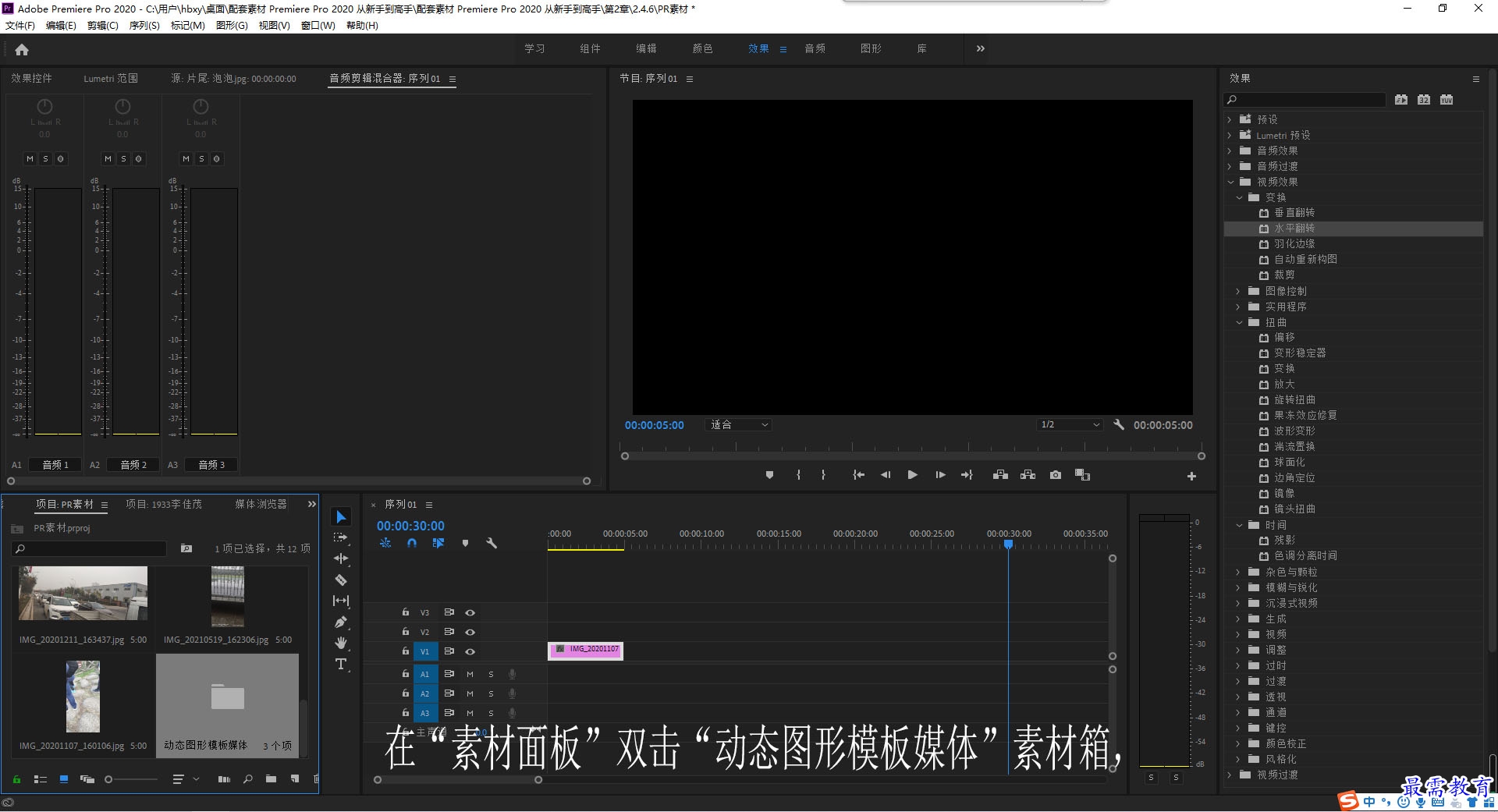This screenshot has width=1498, height=812.
Task: Collapse the 视频效果 folder
Action: pyautogui.click(x=1230, y=182)
